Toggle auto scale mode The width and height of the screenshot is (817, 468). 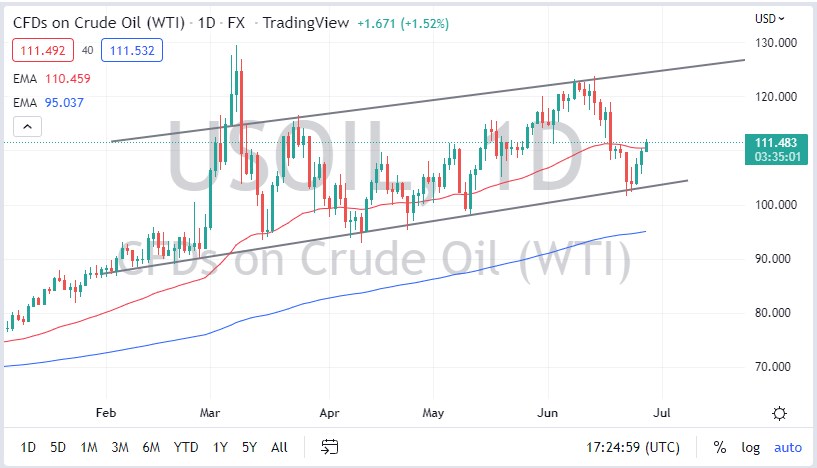[x=788, y=447]
